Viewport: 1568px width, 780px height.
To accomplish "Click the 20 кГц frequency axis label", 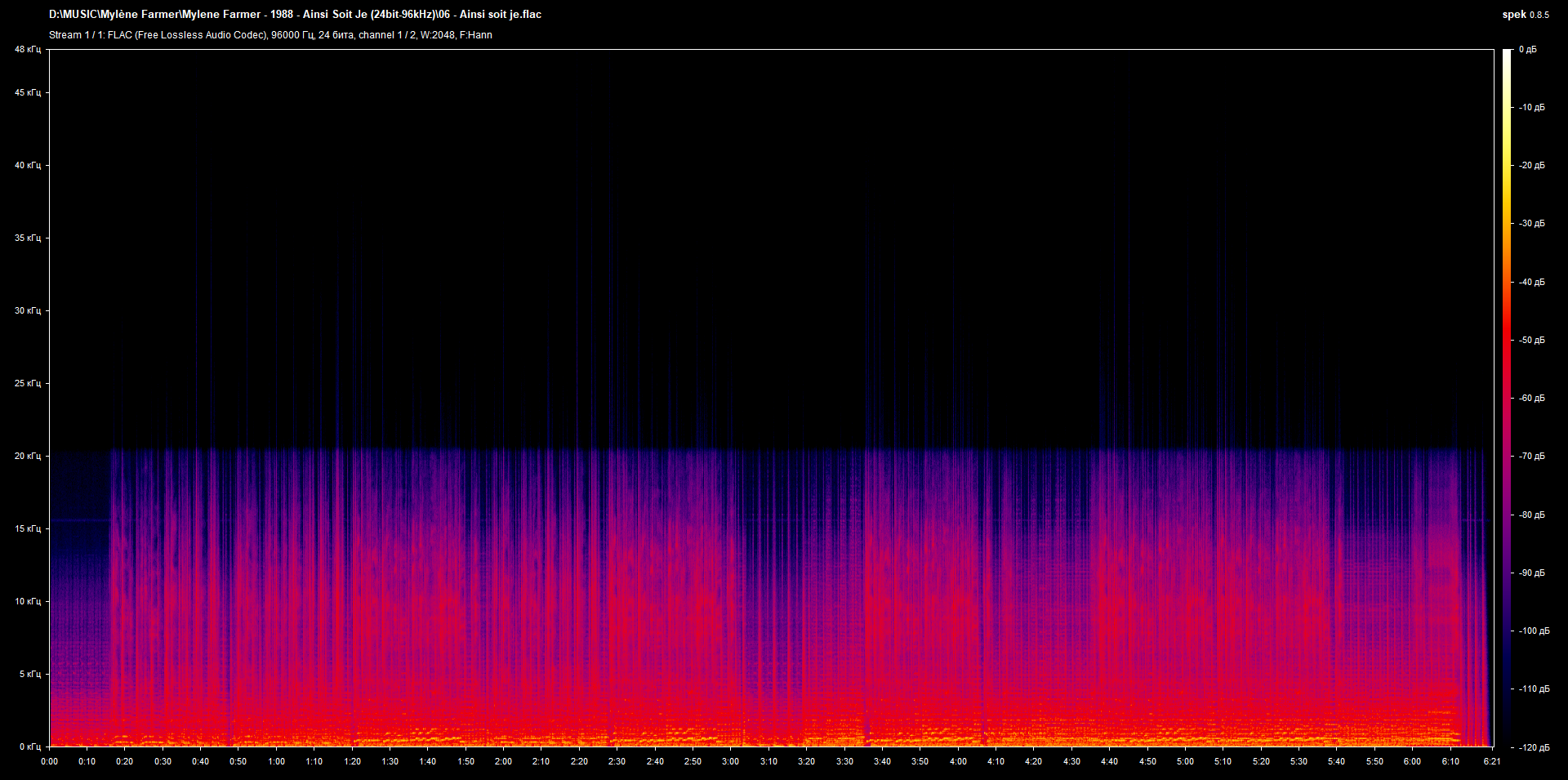I will point(28,456).
